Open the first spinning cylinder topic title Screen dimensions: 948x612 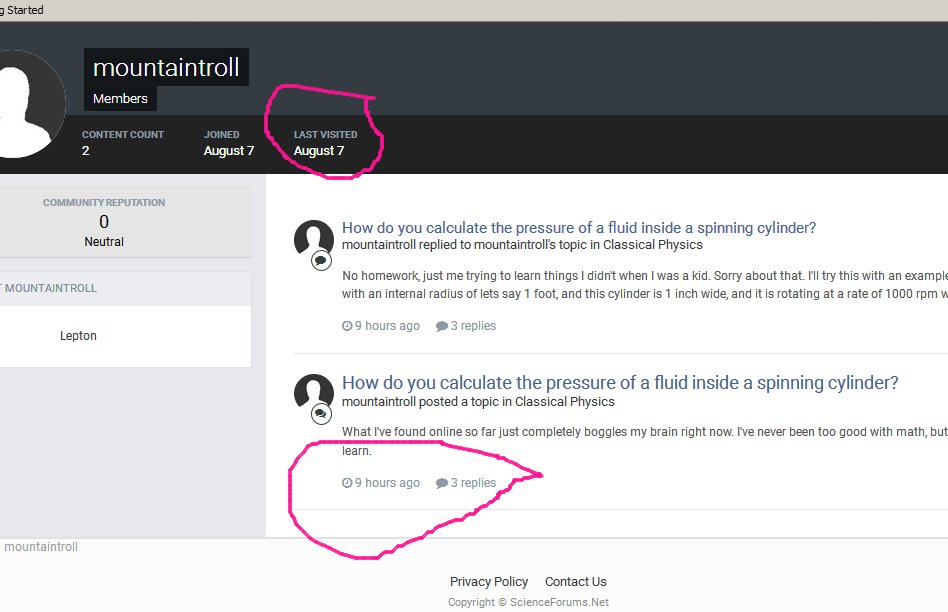click(x=579, y=228)
